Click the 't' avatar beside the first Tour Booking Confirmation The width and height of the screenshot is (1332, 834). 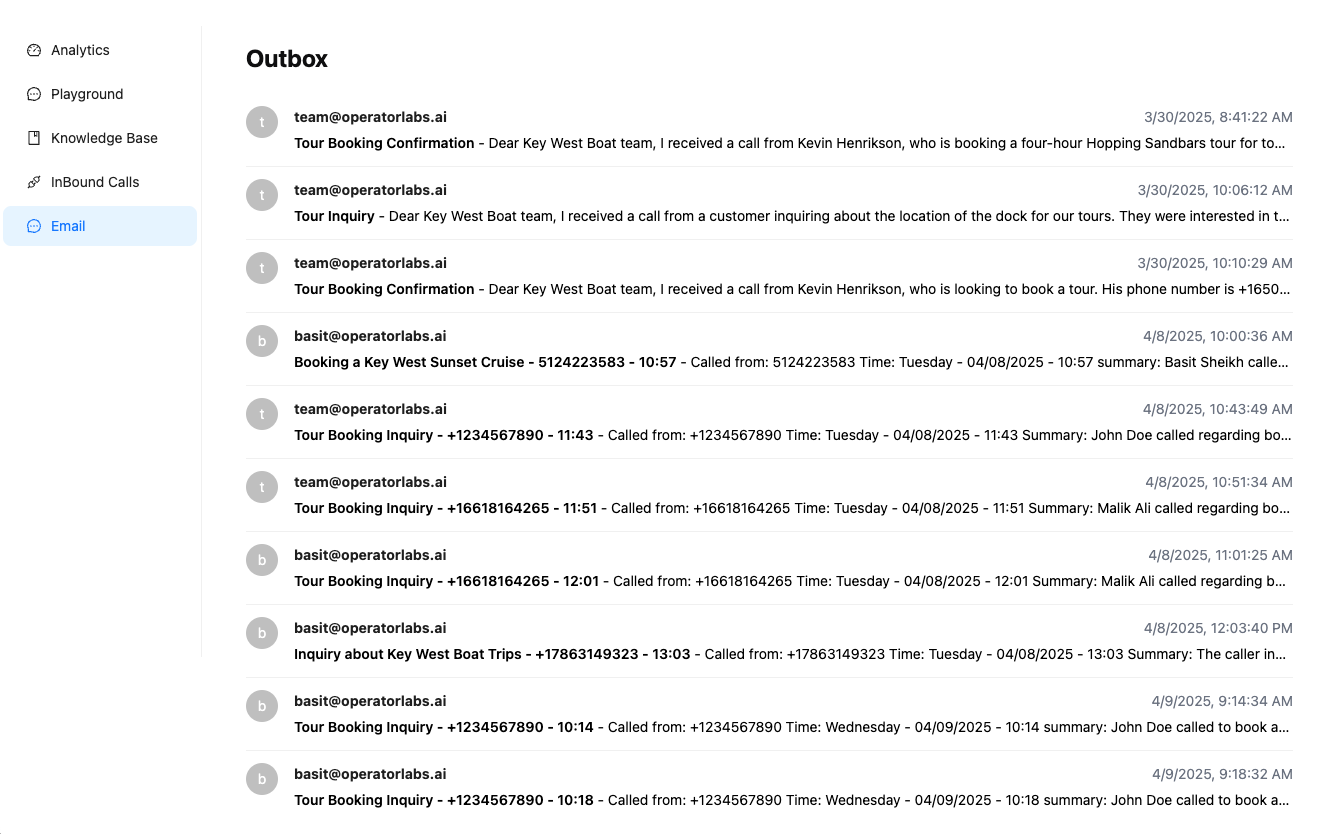(262, 122)
